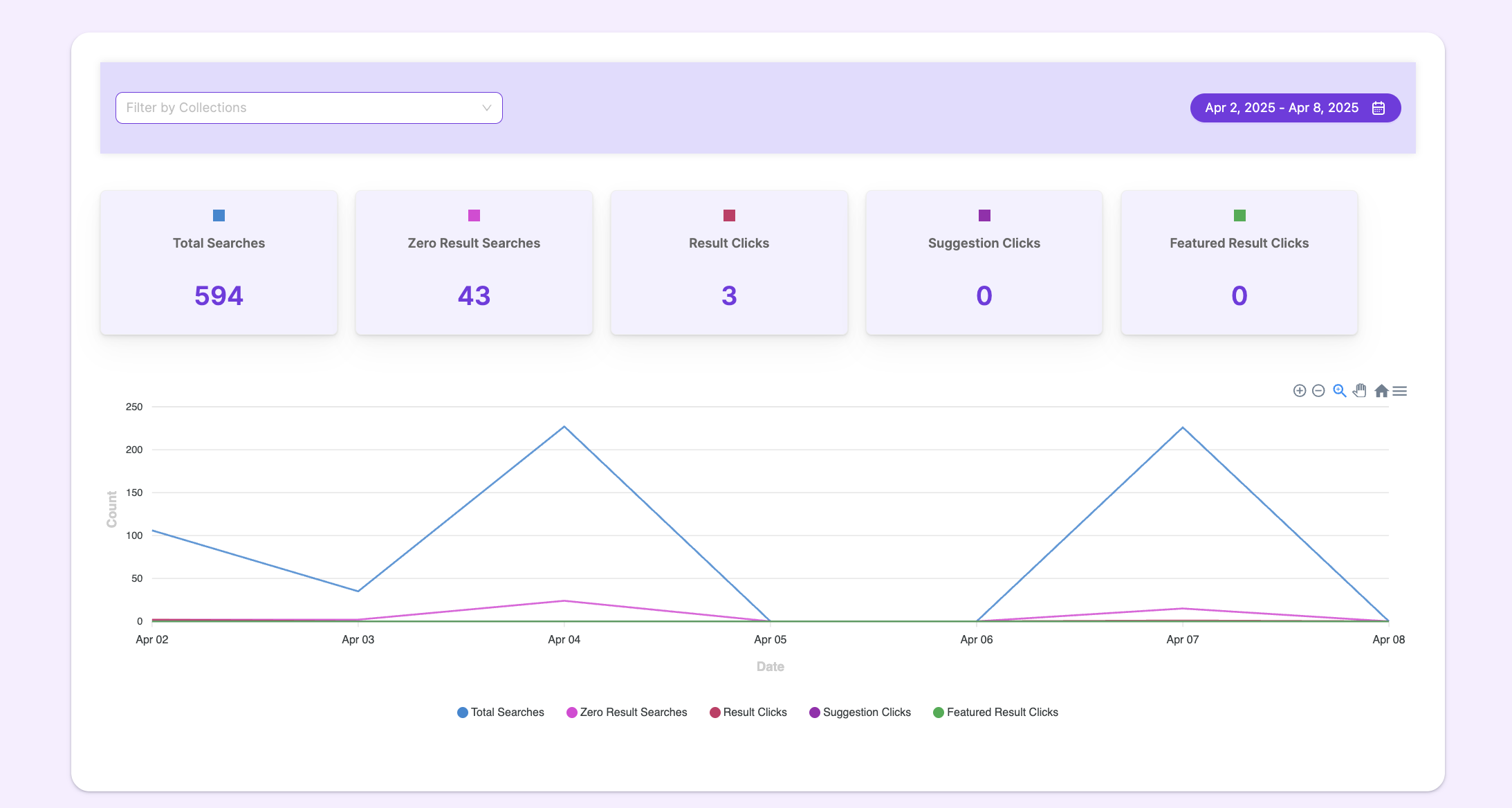This screenshot has width=1512, height=808.
Task: Click the Total Searches 594 card
Action: [x=219, y=277]
